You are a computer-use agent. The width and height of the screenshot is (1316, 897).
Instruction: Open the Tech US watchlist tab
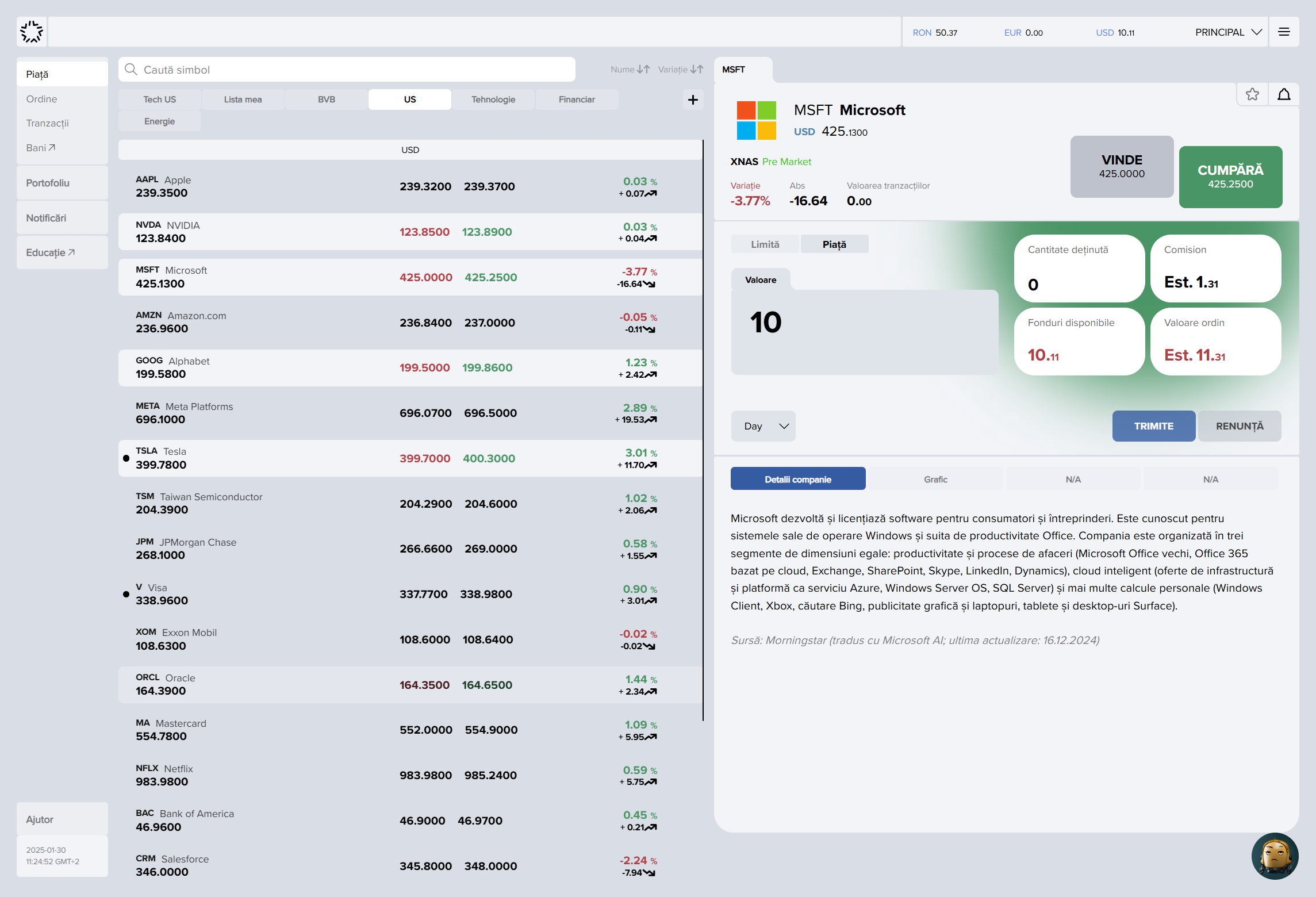click(x=160, y=99)
